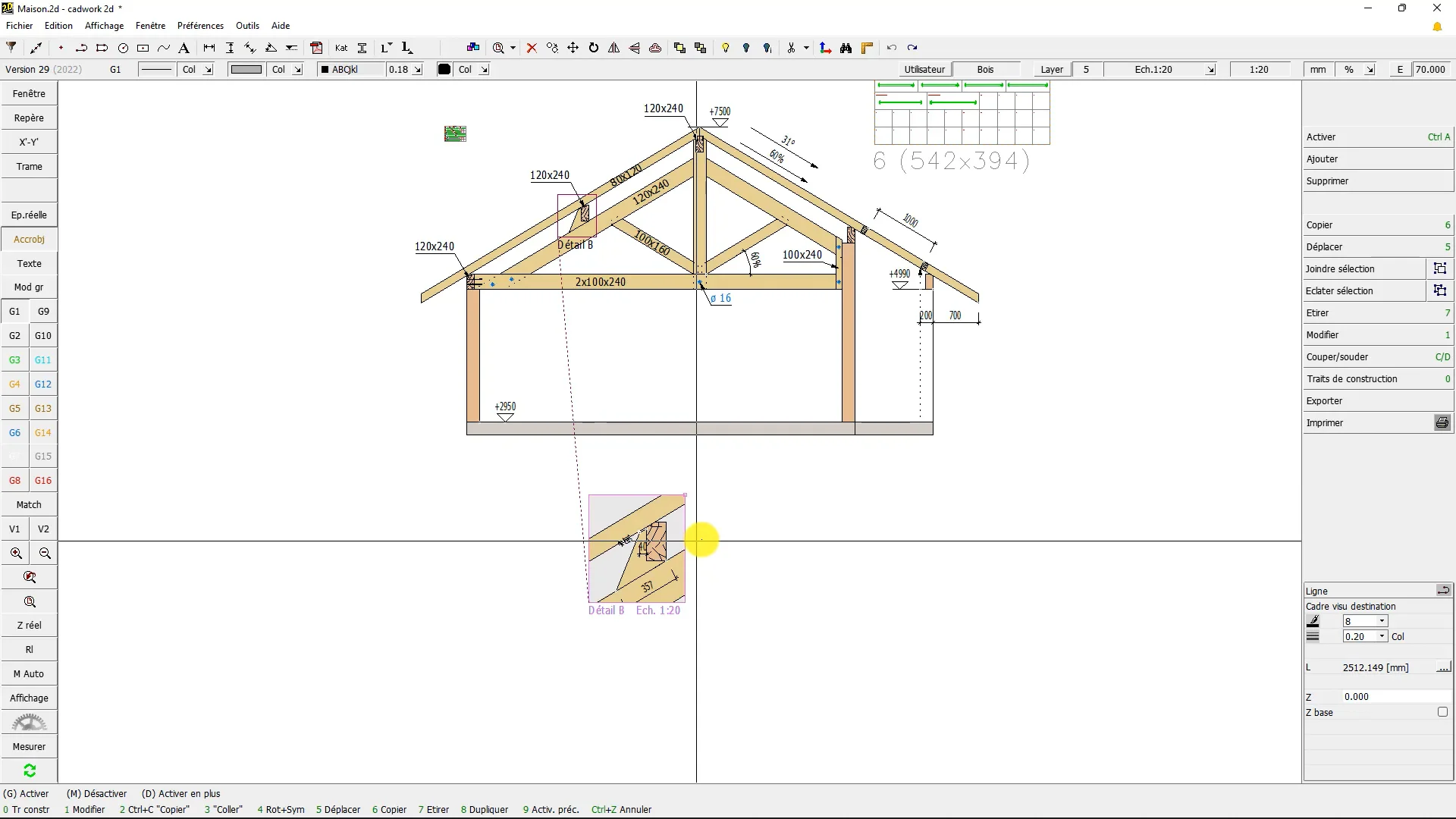1456x819 pixels.
Task: Click the E toggle near scale field
Action: pos(1399,69)
